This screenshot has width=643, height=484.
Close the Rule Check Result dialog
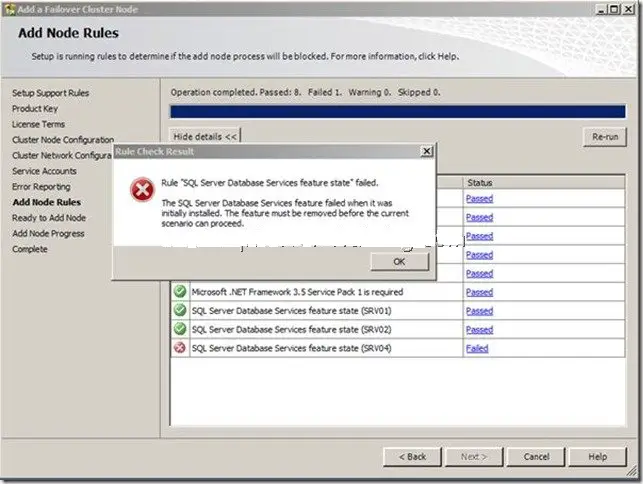pos(427,151)
